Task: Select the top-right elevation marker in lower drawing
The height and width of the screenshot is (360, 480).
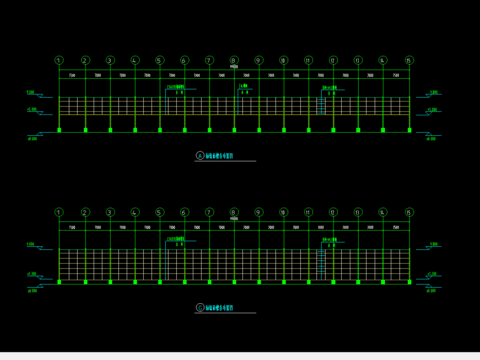Action: [x=429, y=246]
